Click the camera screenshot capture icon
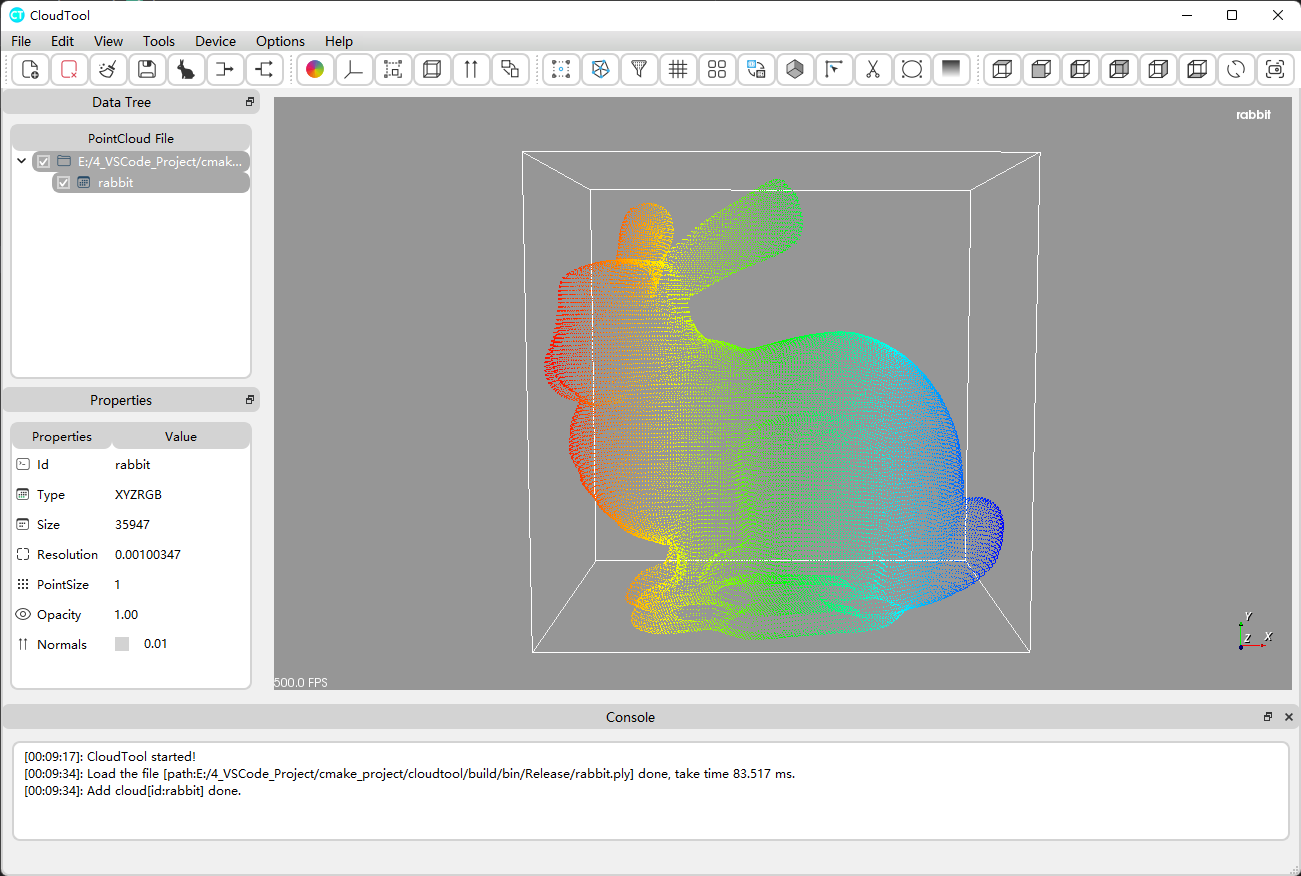The image size is (1301, 876). point(1275,69)
